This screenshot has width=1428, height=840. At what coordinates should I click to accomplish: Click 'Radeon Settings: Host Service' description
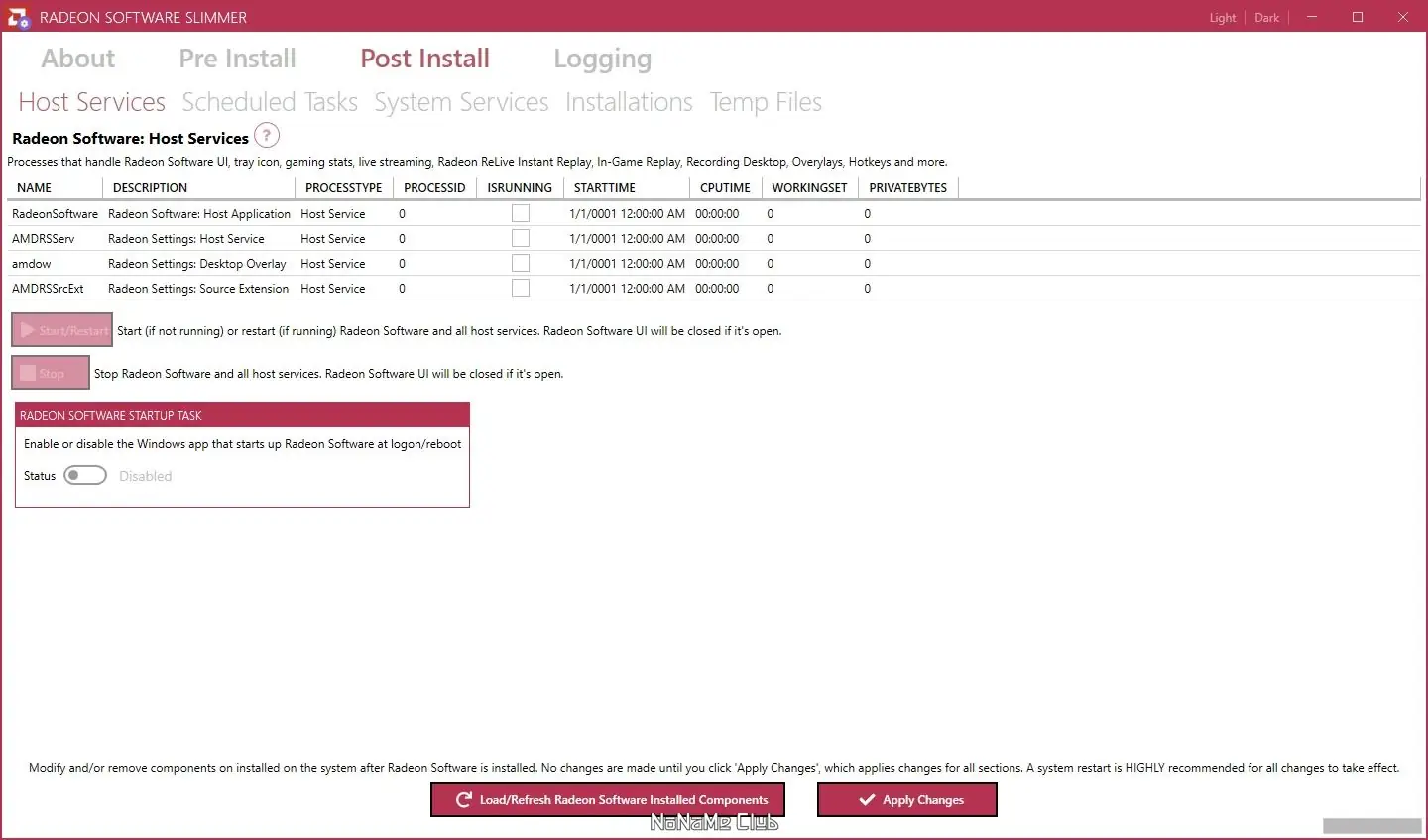[186, 239]
